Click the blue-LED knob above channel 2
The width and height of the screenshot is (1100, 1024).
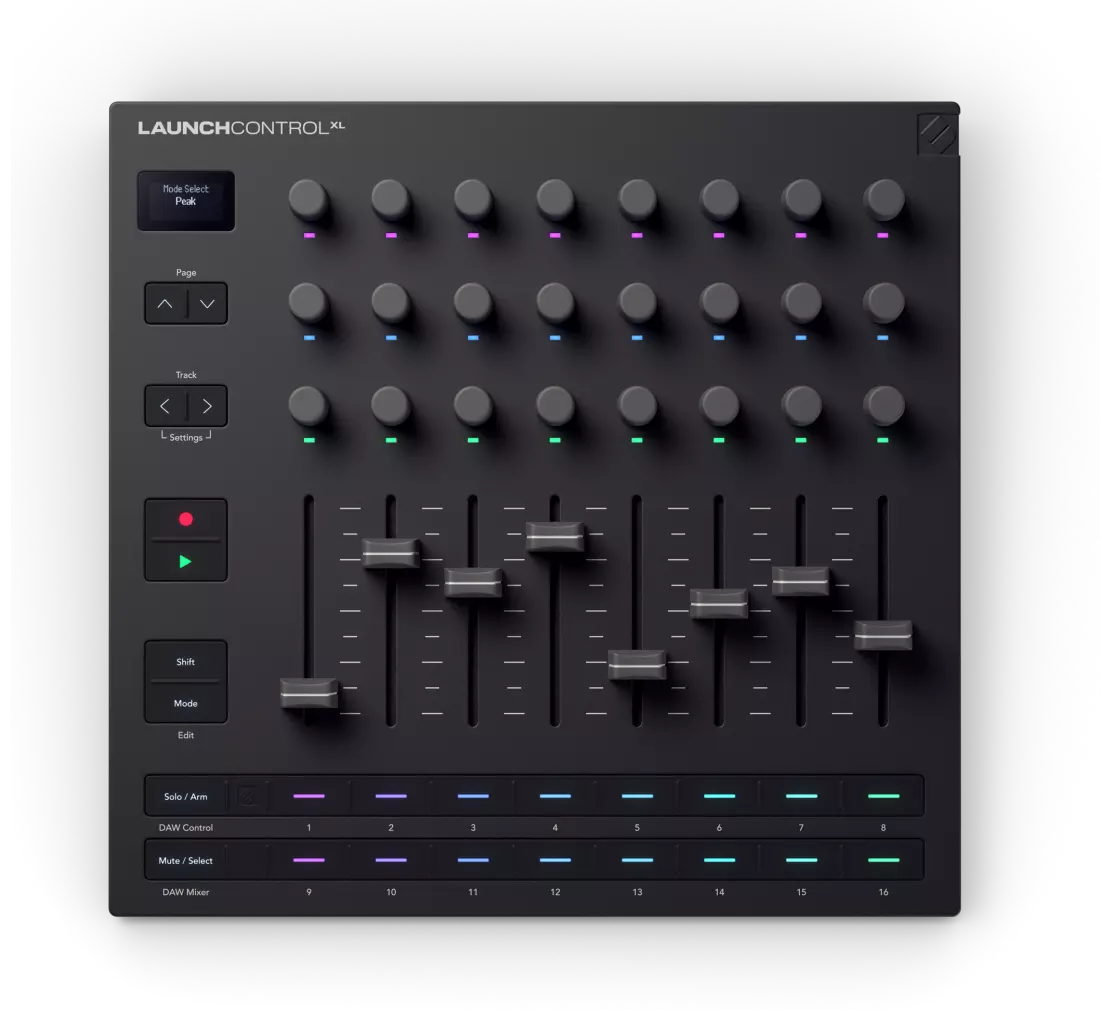pos(391,302)
